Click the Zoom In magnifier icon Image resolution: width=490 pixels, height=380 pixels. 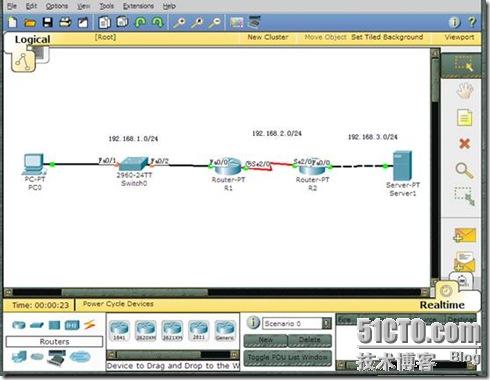[180, 22]
